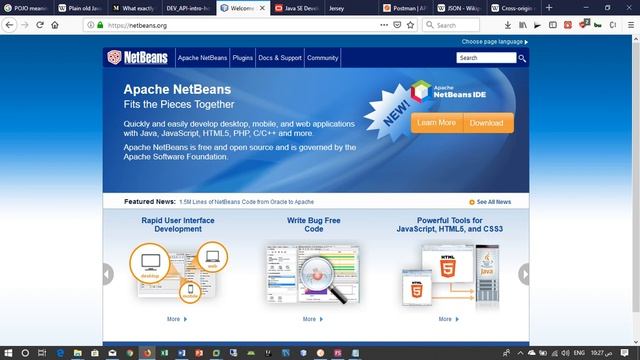Image resolution: width=640 pixels, height=360 pixels.
Task: Click the desktop/web/mobile UI thumbnail
Action: (178, 273)
